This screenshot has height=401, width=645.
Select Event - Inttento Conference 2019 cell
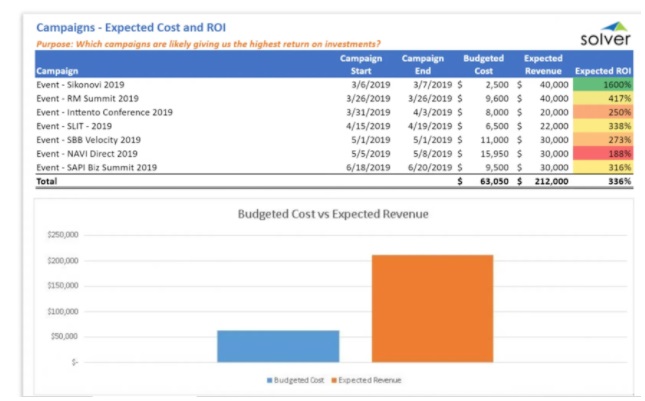[104, 112]
